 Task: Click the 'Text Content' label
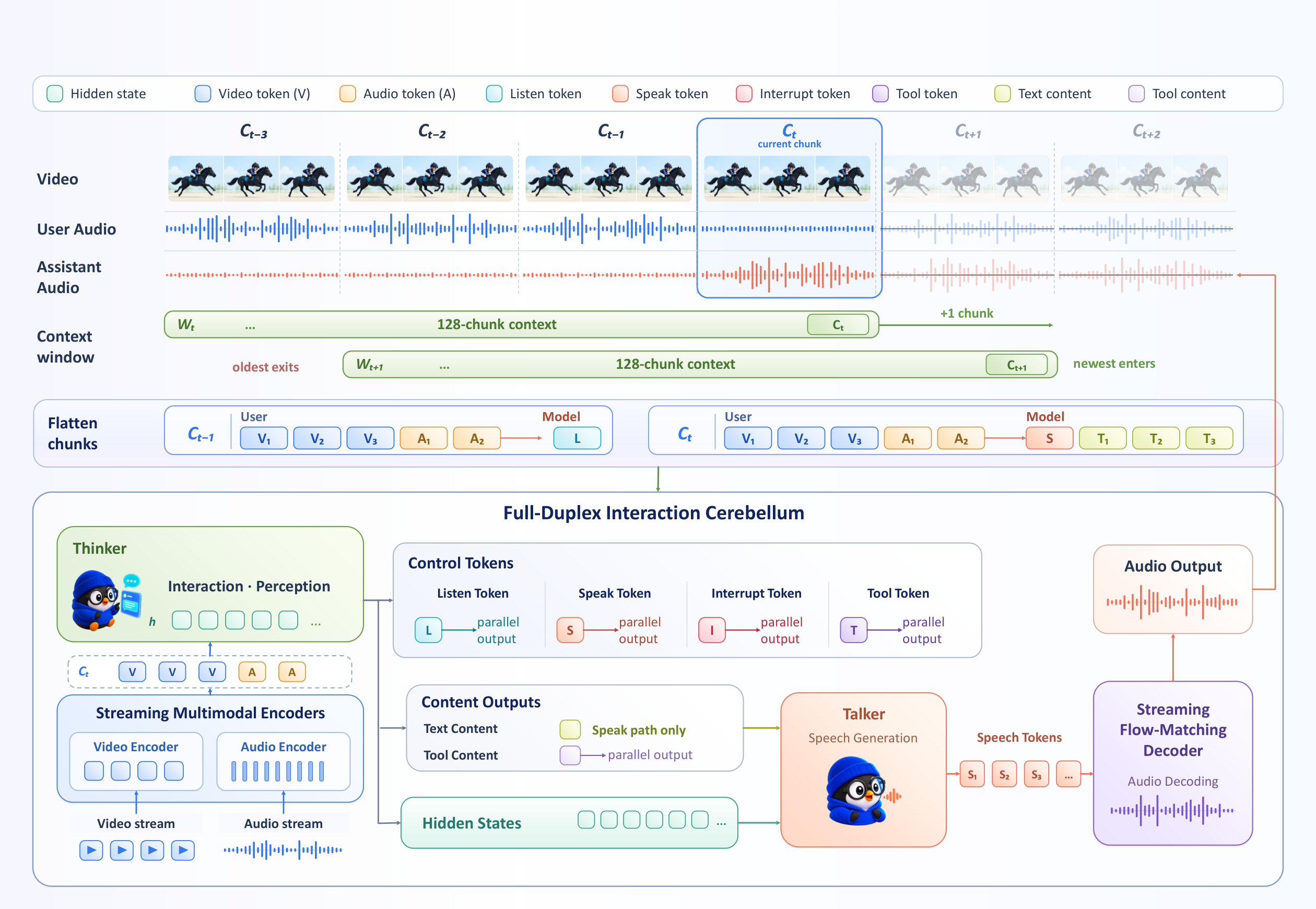pos(460,728)
